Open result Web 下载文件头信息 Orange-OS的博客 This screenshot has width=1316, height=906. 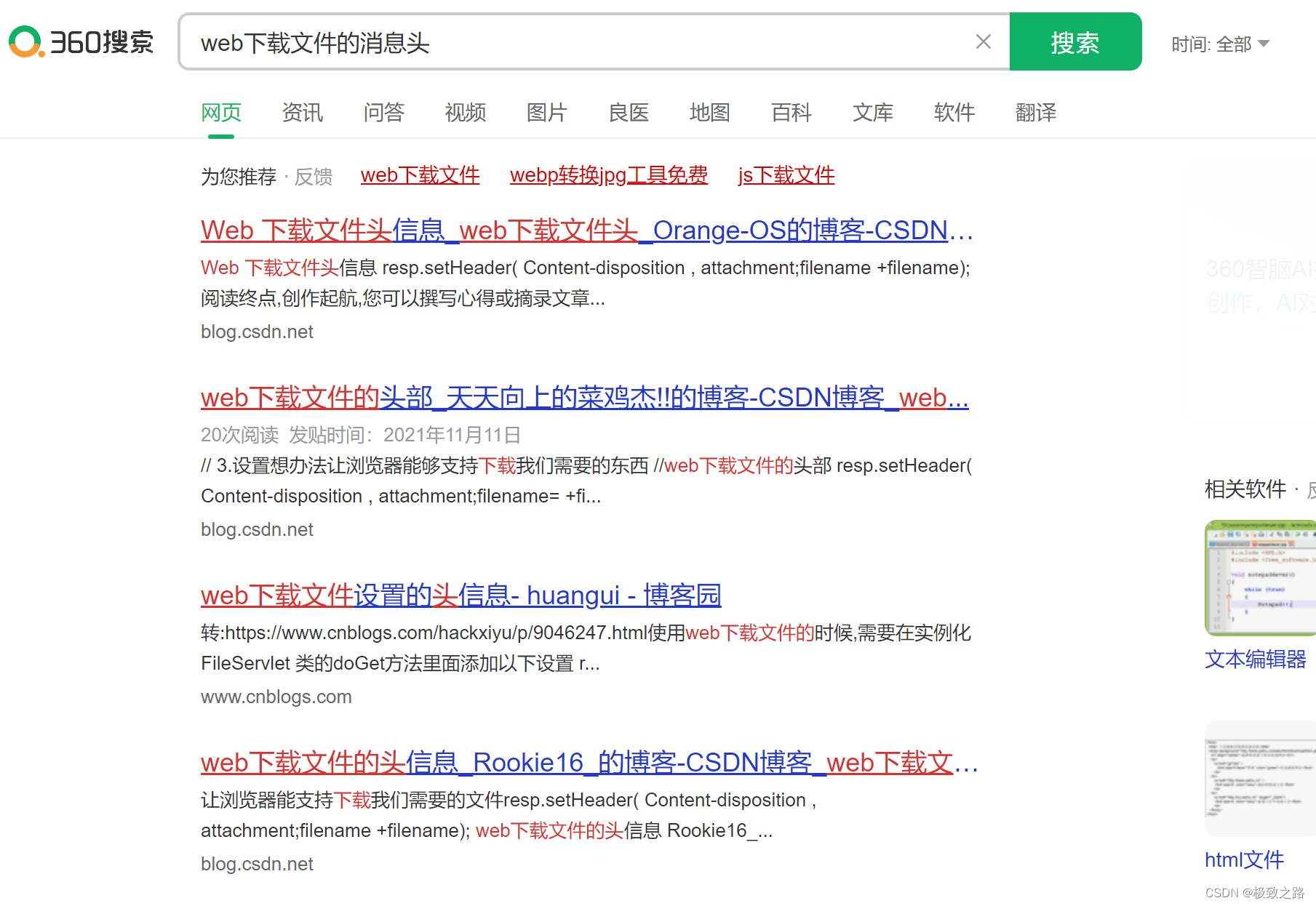tap(587, 230)
